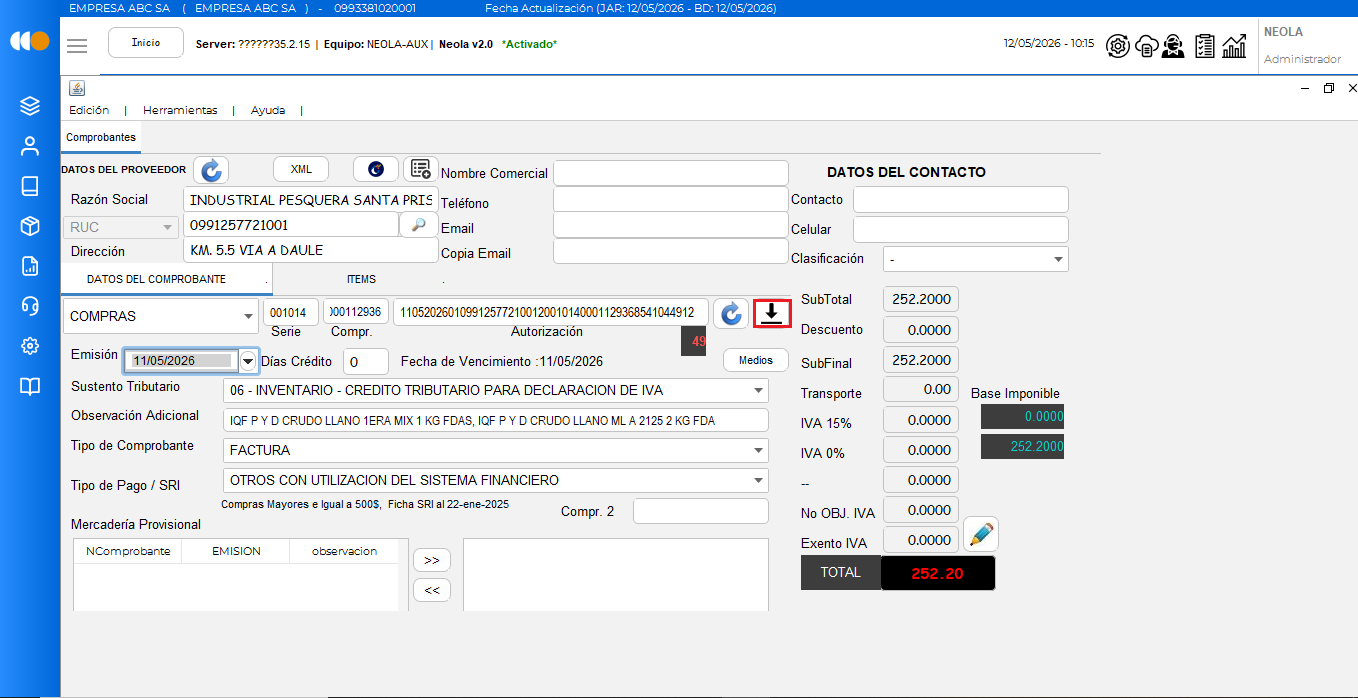
Task: Click the refresh icon next to authorization number
Action: pyautogui.click(x=731, y=313)
